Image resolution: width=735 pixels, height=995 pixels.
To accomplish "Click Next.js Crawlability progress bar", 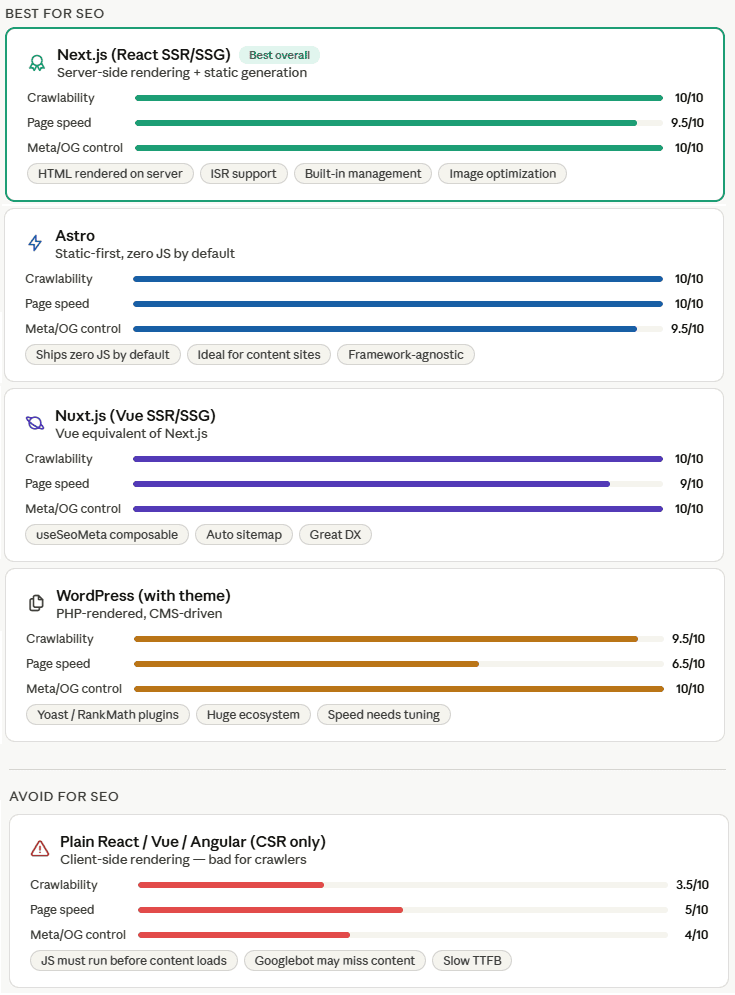I will pyautogui.click(x=399, y=98).
